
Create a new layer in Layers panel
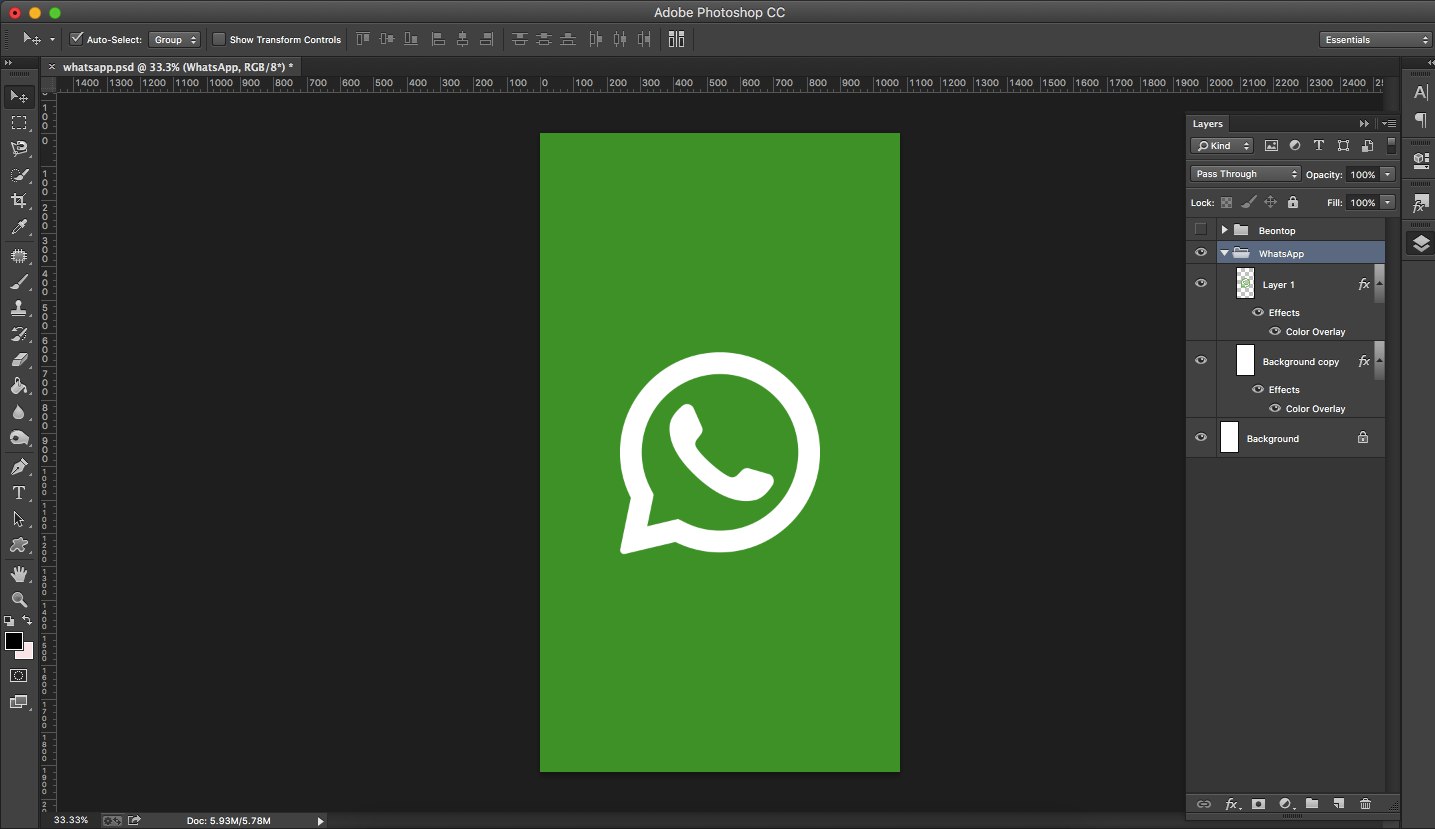1339,803
